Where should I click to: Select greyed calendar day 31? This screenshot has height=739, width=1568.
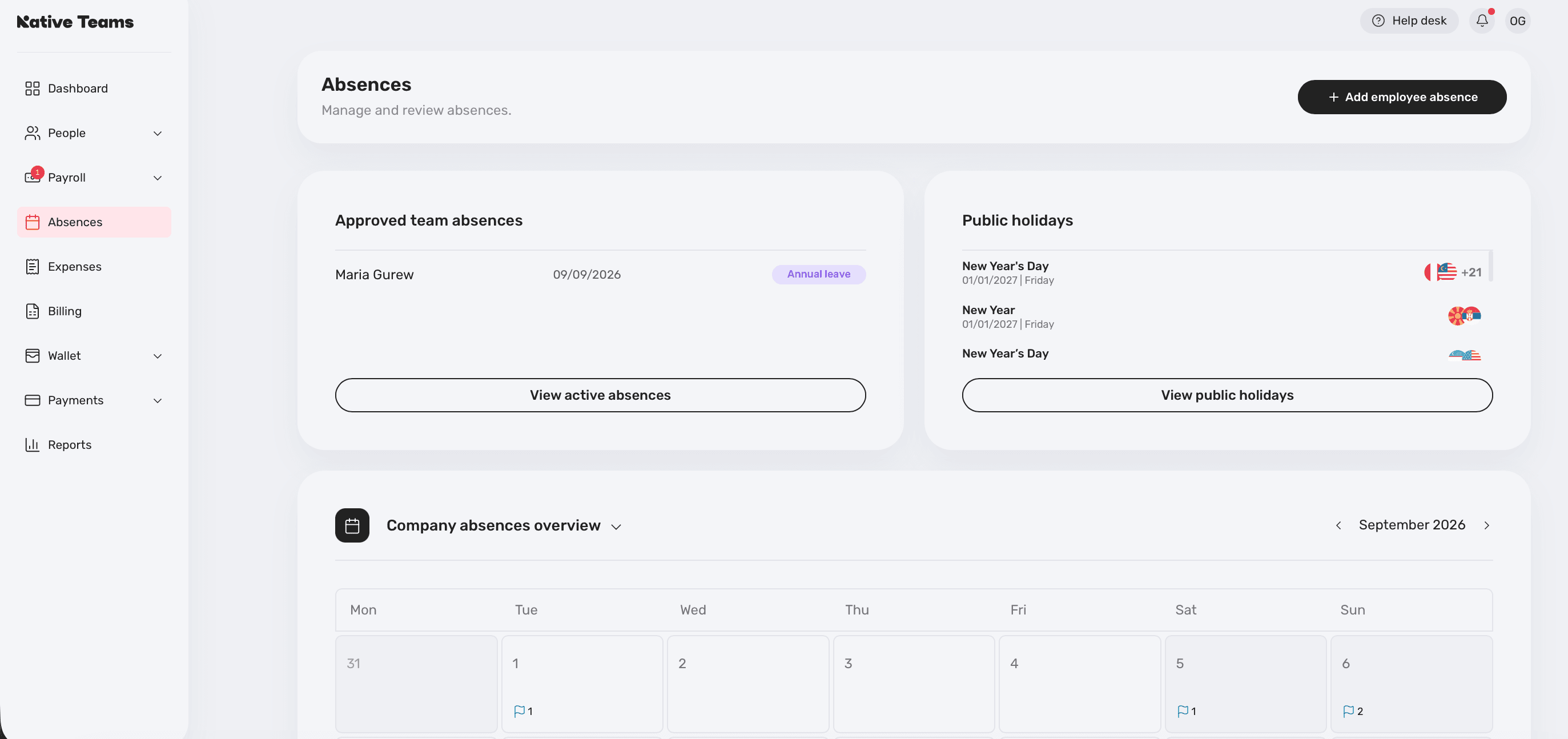(x=416, y=684)
